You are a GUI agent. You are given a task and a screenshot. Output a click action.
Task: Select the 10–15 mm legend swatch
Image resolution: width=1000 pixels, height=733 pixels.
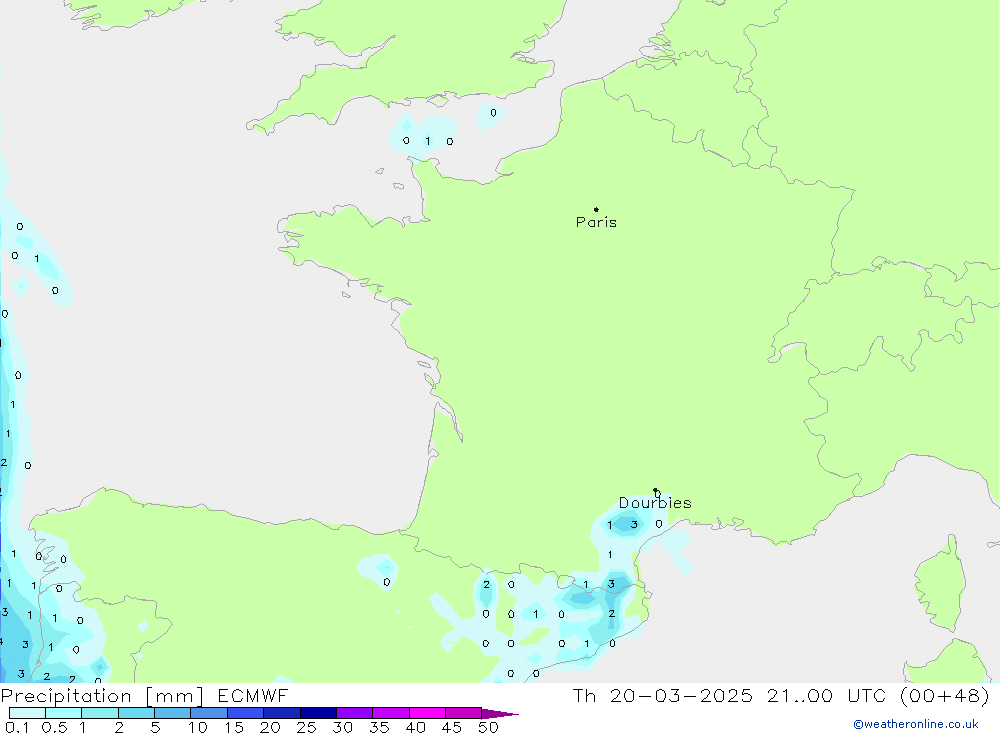209,713
